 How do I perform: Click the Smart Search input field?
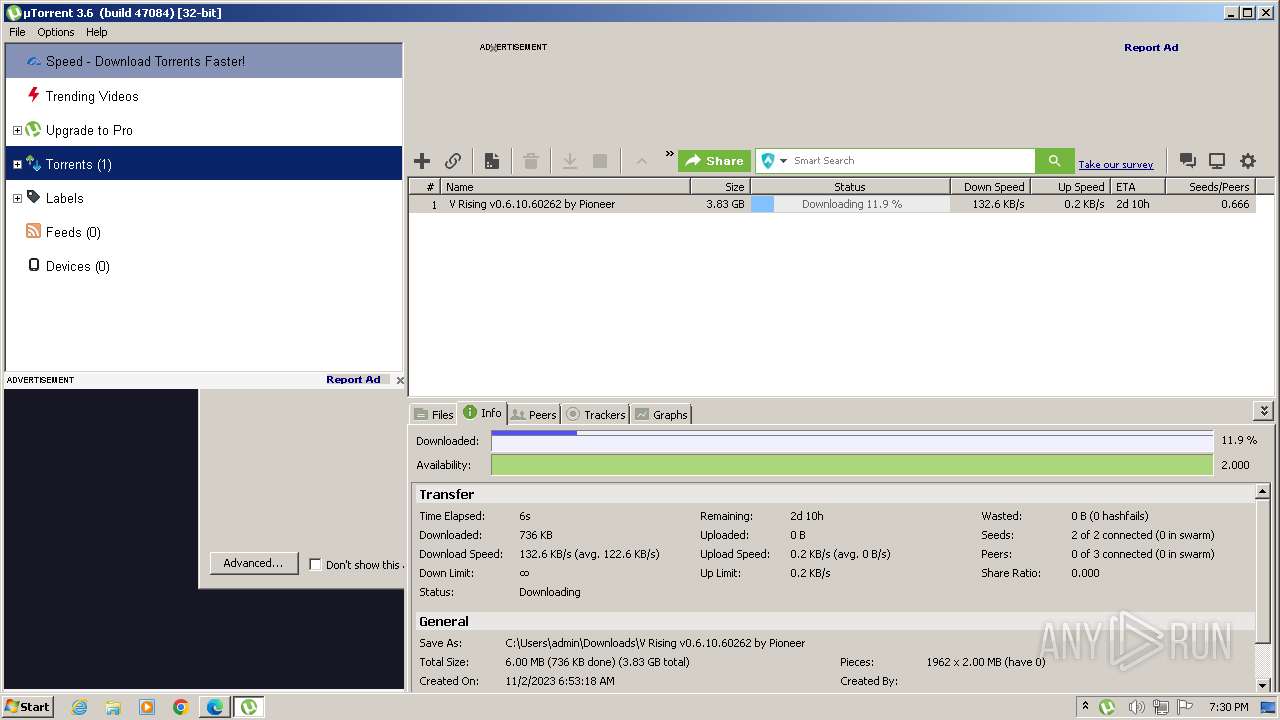click(912, 161)
